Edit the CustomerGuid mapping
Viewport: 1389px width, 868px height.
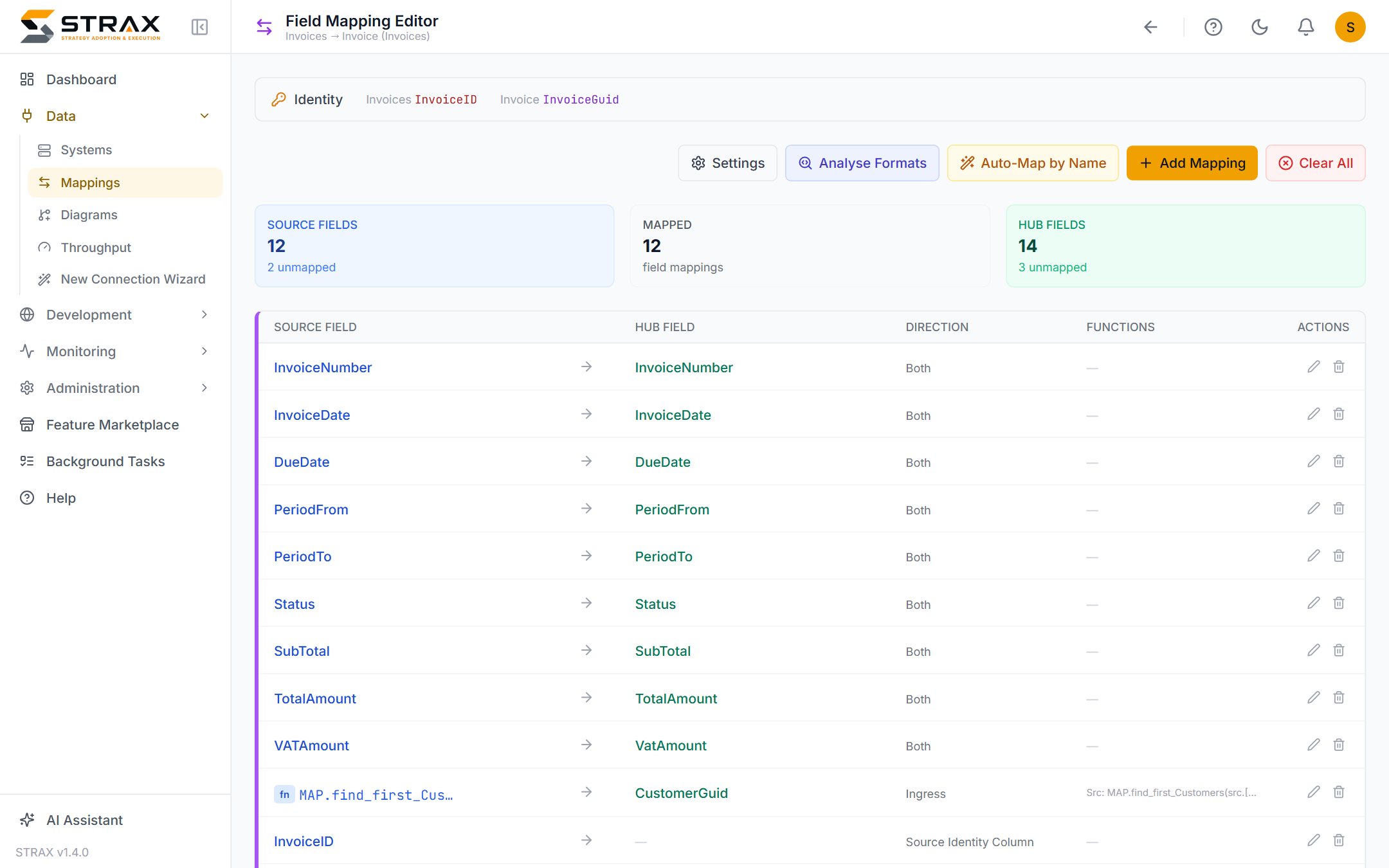click(x=1314, y=792)
